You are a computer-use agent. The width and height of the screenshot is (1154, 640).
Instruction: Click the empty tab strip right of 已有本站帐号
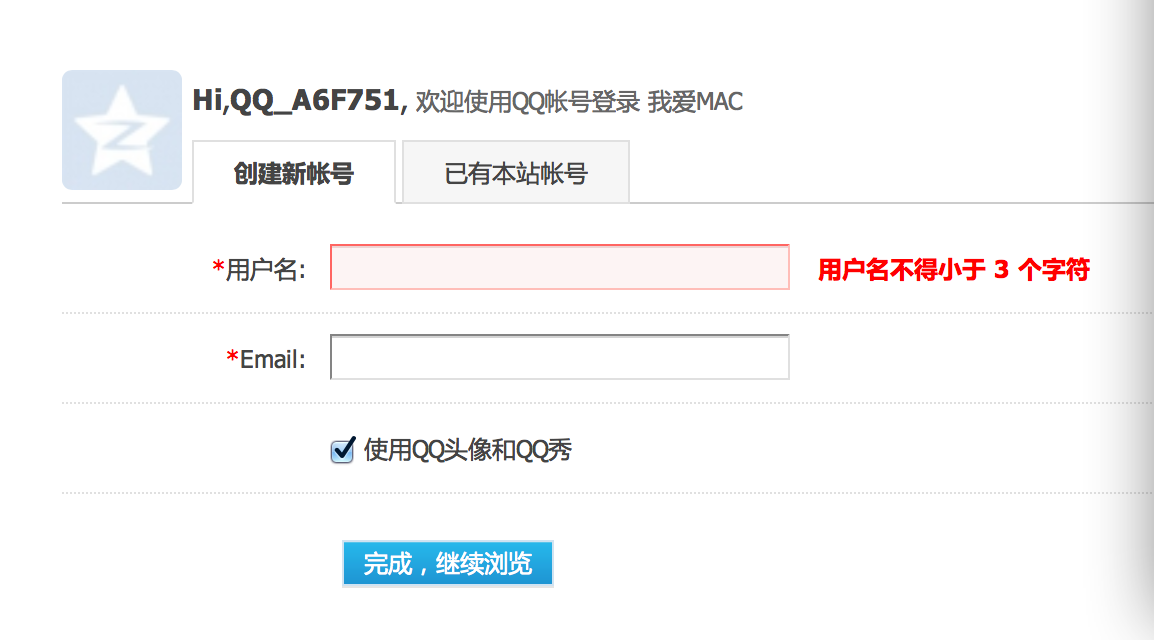coord(880,180)
